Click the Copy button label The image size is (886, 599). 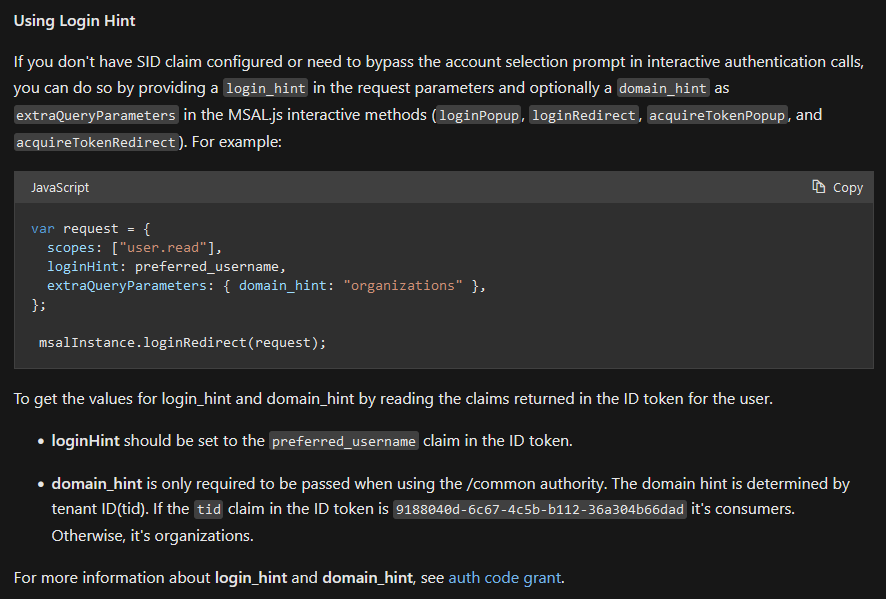848,188
